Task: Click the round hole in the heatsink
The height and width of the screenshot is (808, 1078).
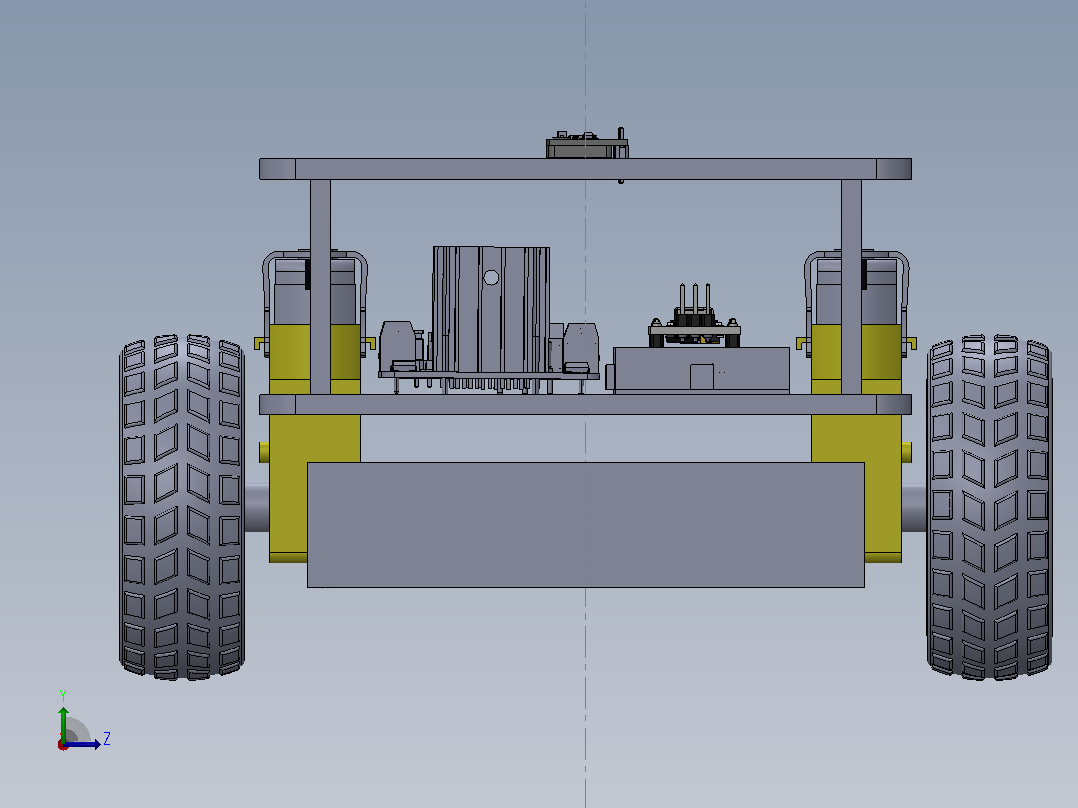Action: coord(491,277)
